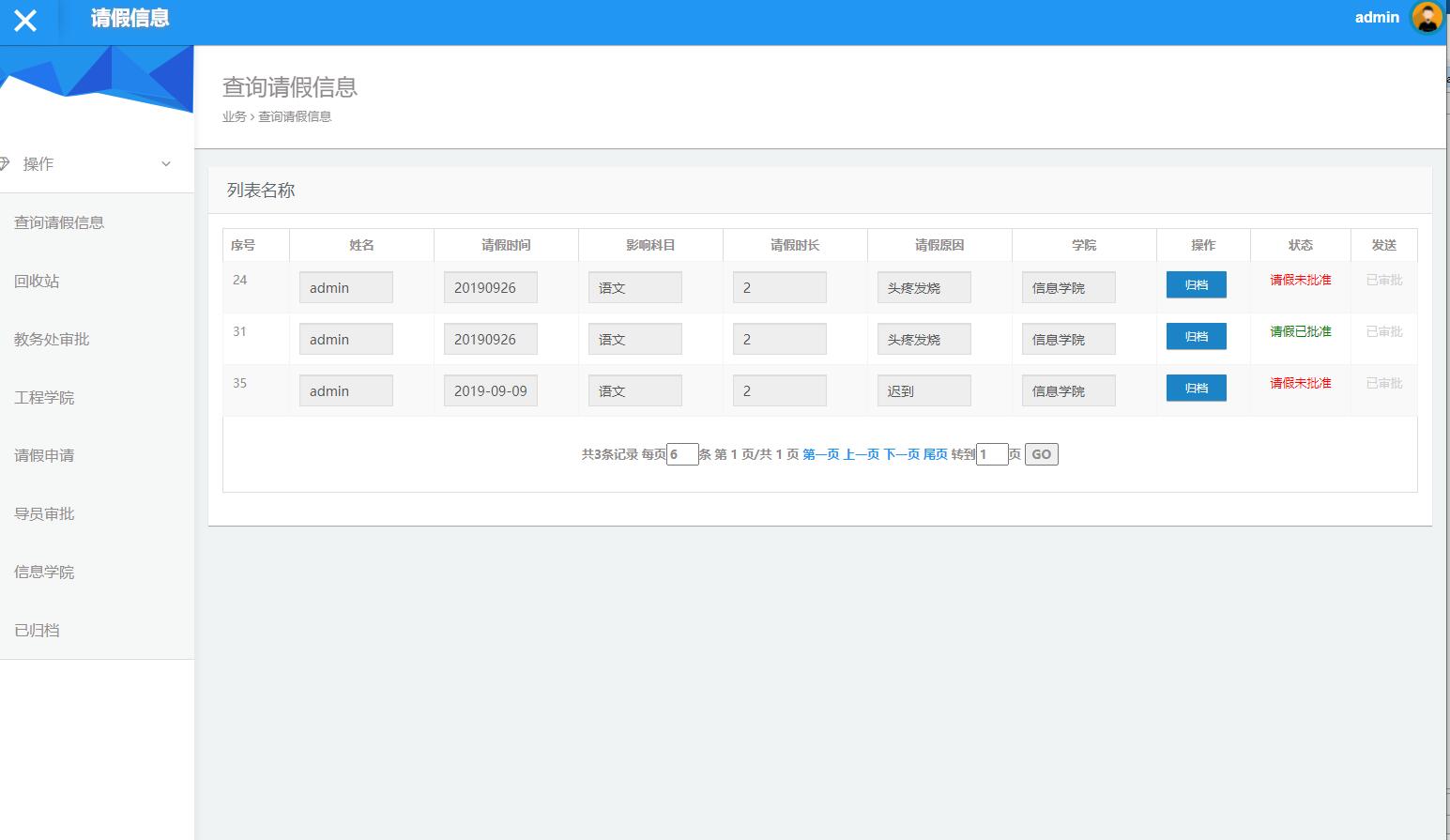
Task: Click the records-per-page input field
Action: [682, 454]
